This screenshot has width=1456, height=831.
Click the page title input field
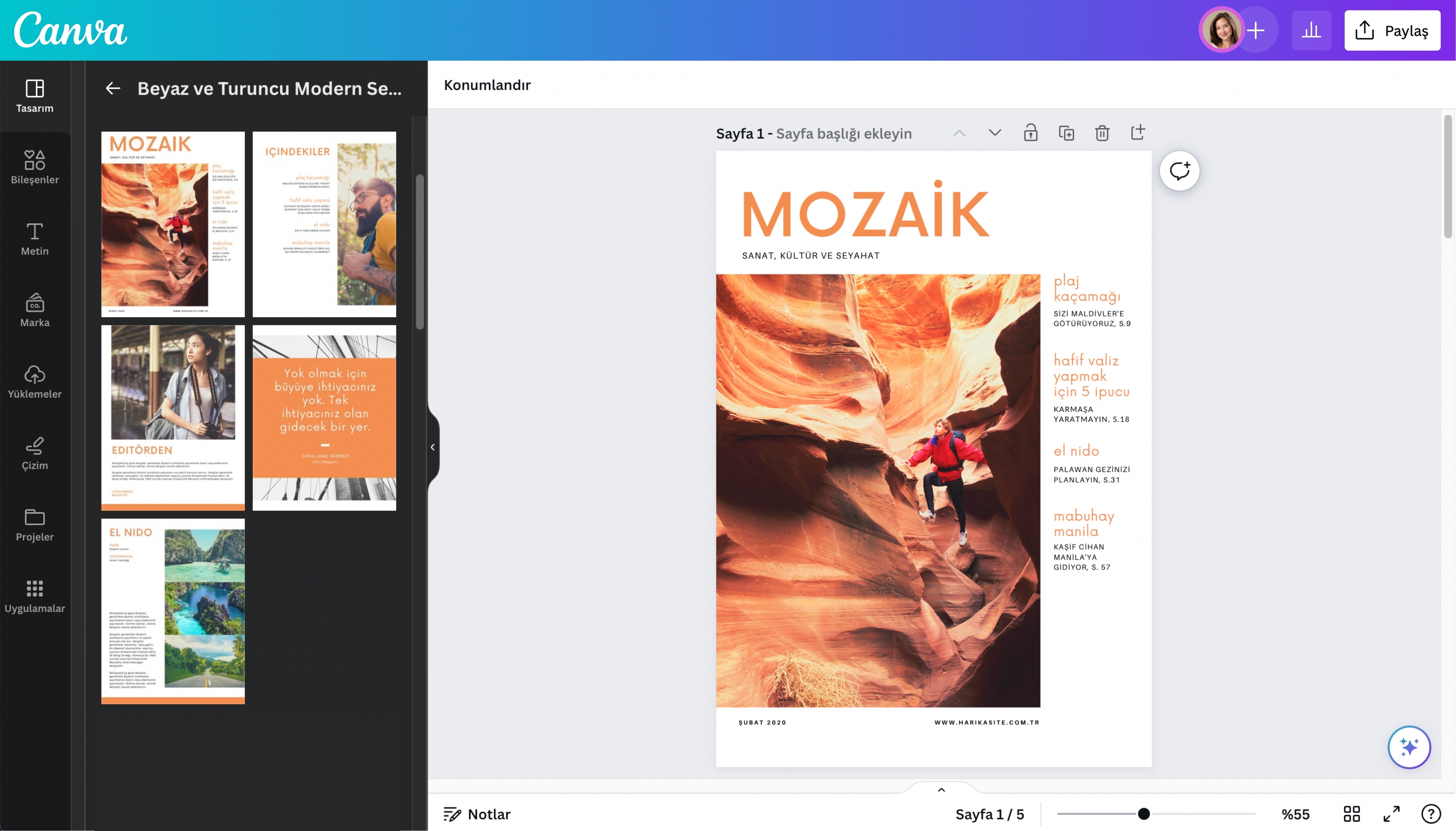click(x=844, y=134)
